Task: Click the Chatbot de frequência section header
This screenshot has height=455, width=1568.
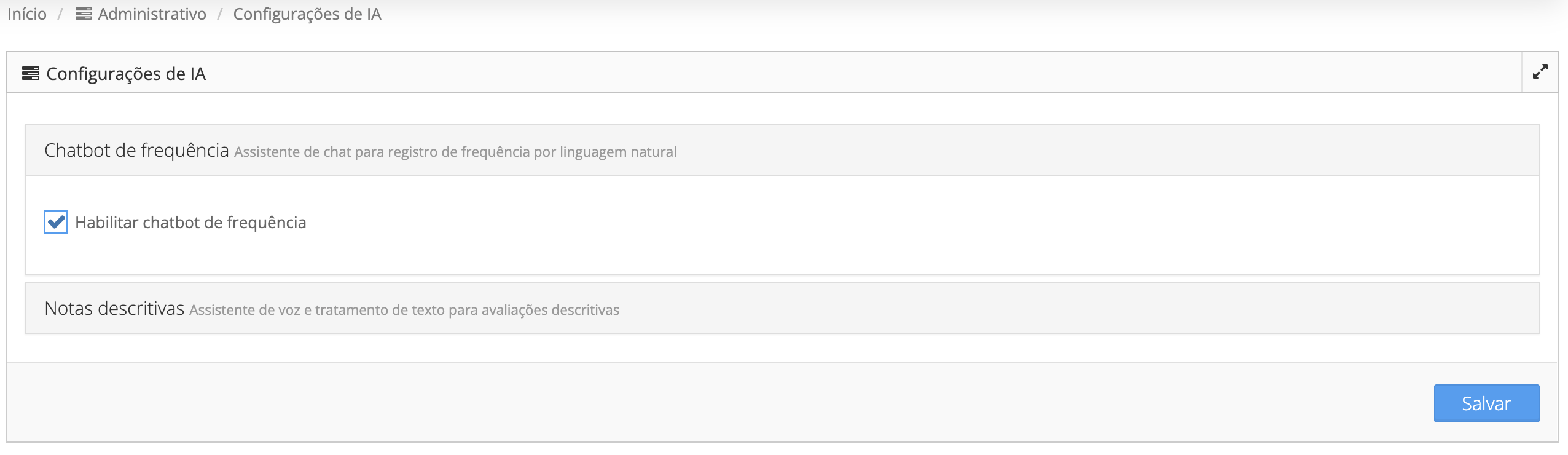Action: point(136,150)
